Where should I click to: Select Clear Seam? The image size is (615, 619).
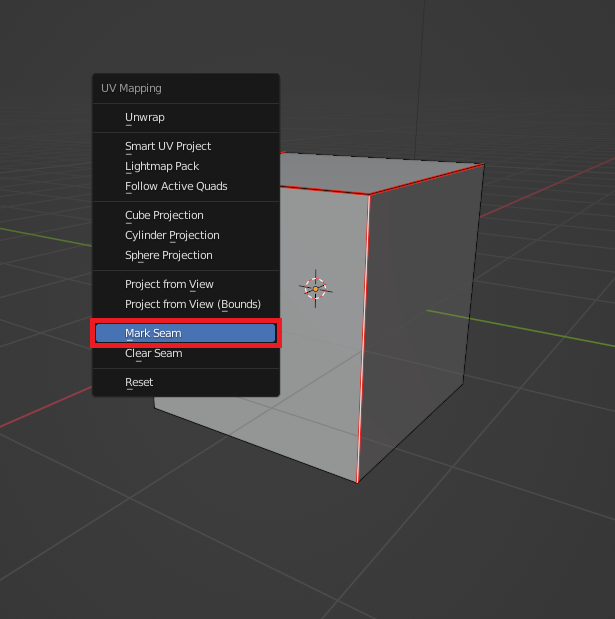pos(153,353)
